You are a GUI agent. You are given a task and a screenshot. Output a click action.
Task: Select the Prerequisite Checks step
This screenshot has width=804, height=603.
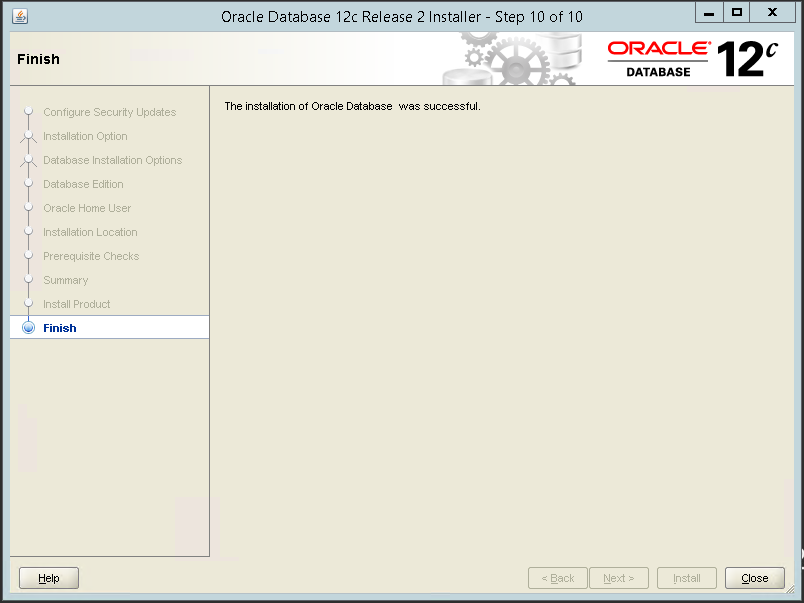coord(91,256)
